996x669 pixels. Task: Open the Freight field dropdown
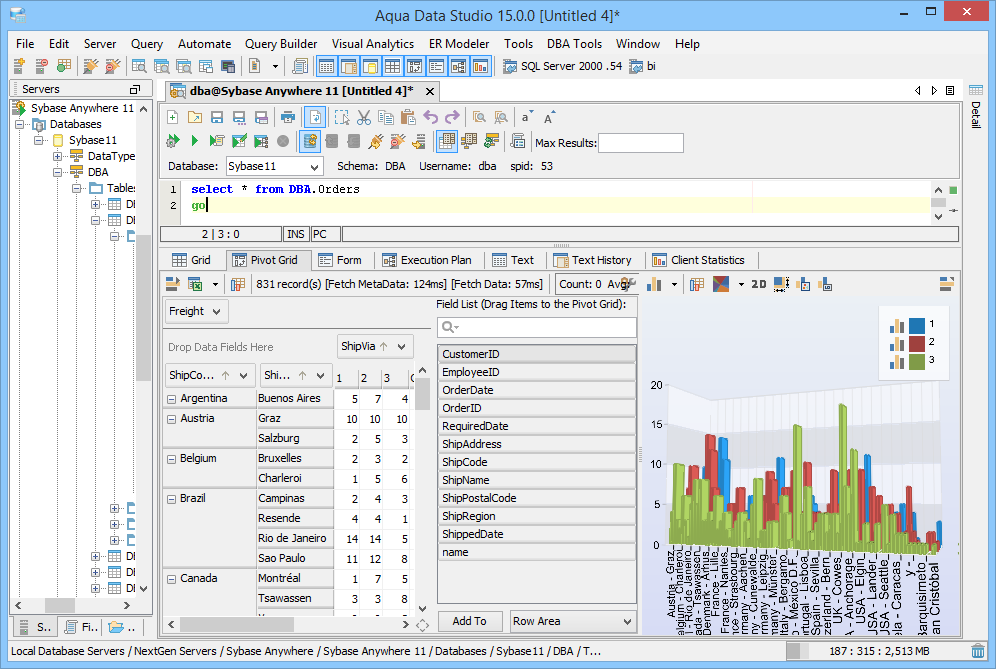[217, 311]
